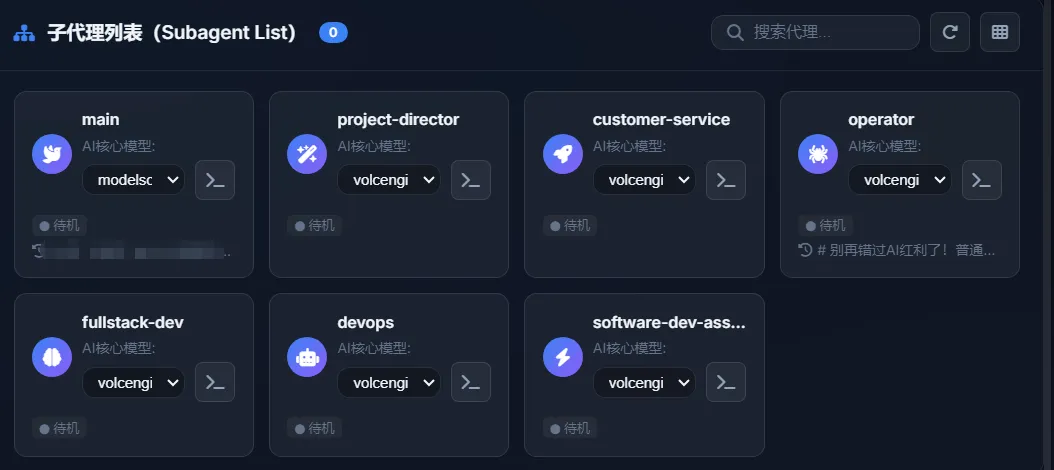The width and height of the screenshot is (1054, 470).
Task: Expand the main agent model dropdown
Action: pos(134,180)
